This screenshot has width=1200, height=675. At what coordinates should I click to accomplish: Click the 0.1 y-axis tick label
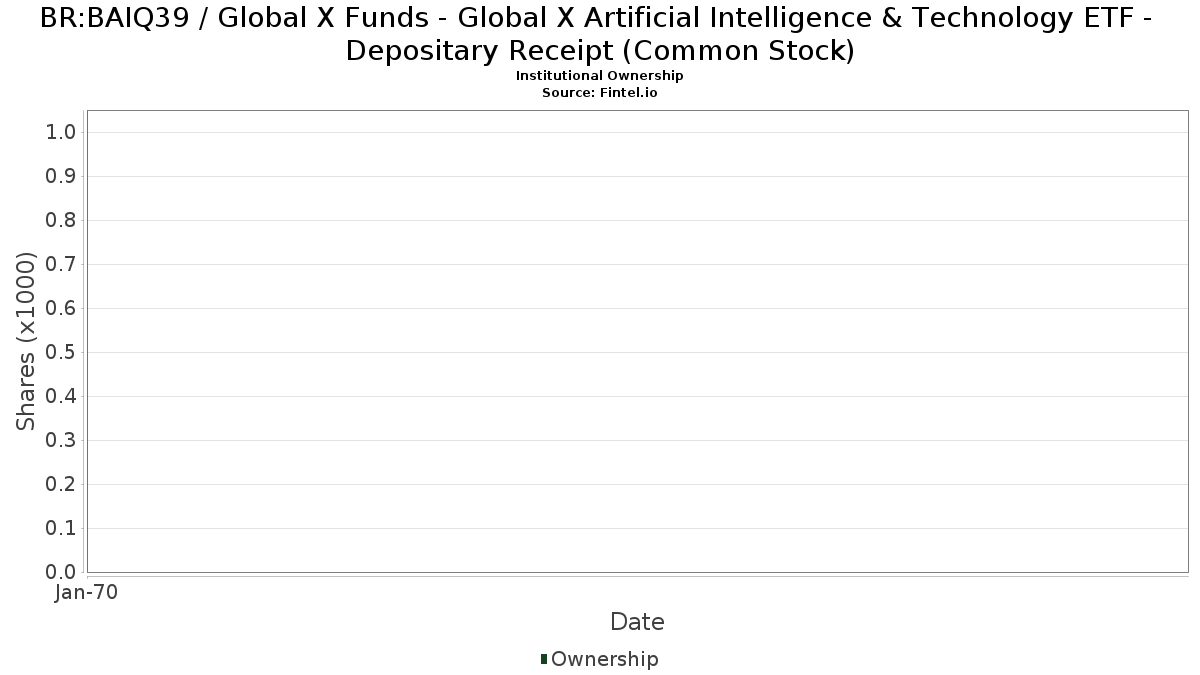62,529
